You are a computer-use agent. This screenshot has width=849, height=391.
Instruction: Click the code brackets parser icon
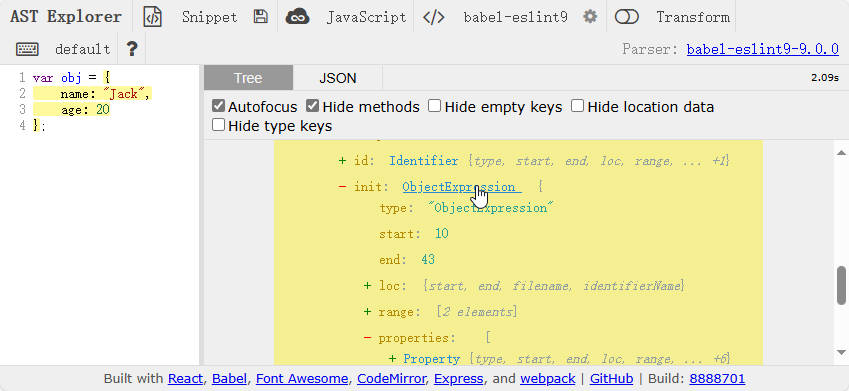coord(434,17)
